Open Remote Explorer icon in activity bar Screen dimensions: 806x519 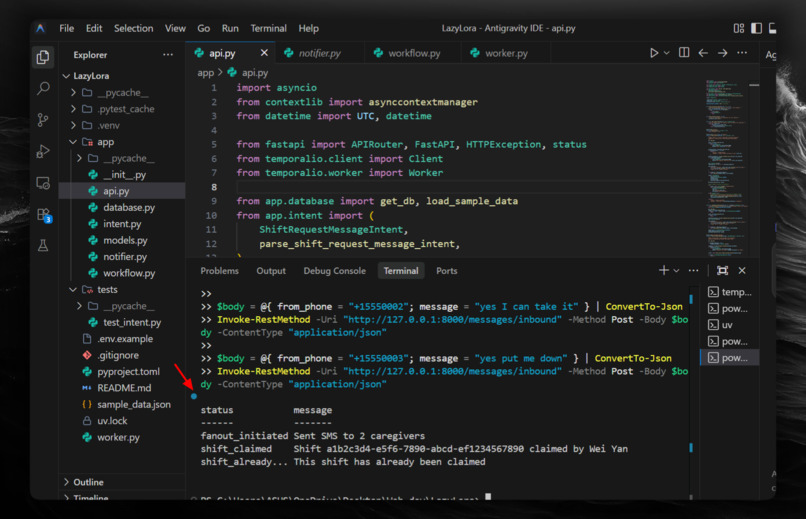click(x=43, y=183)
